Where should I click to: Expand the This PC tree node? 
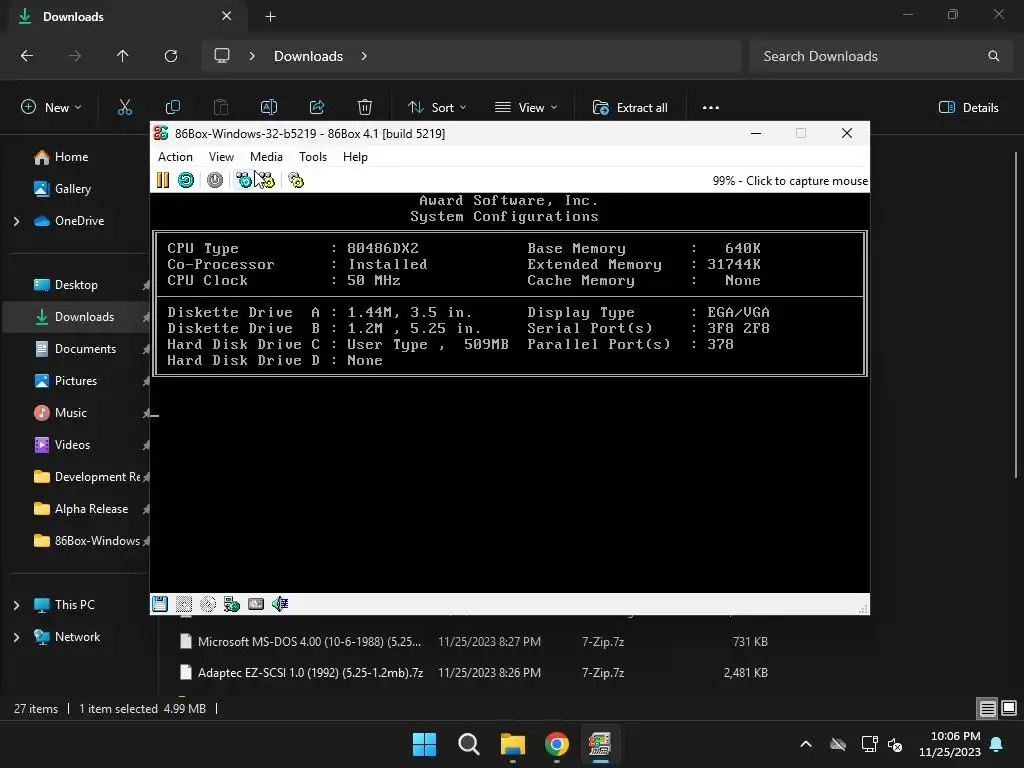(x=16, y=605)
